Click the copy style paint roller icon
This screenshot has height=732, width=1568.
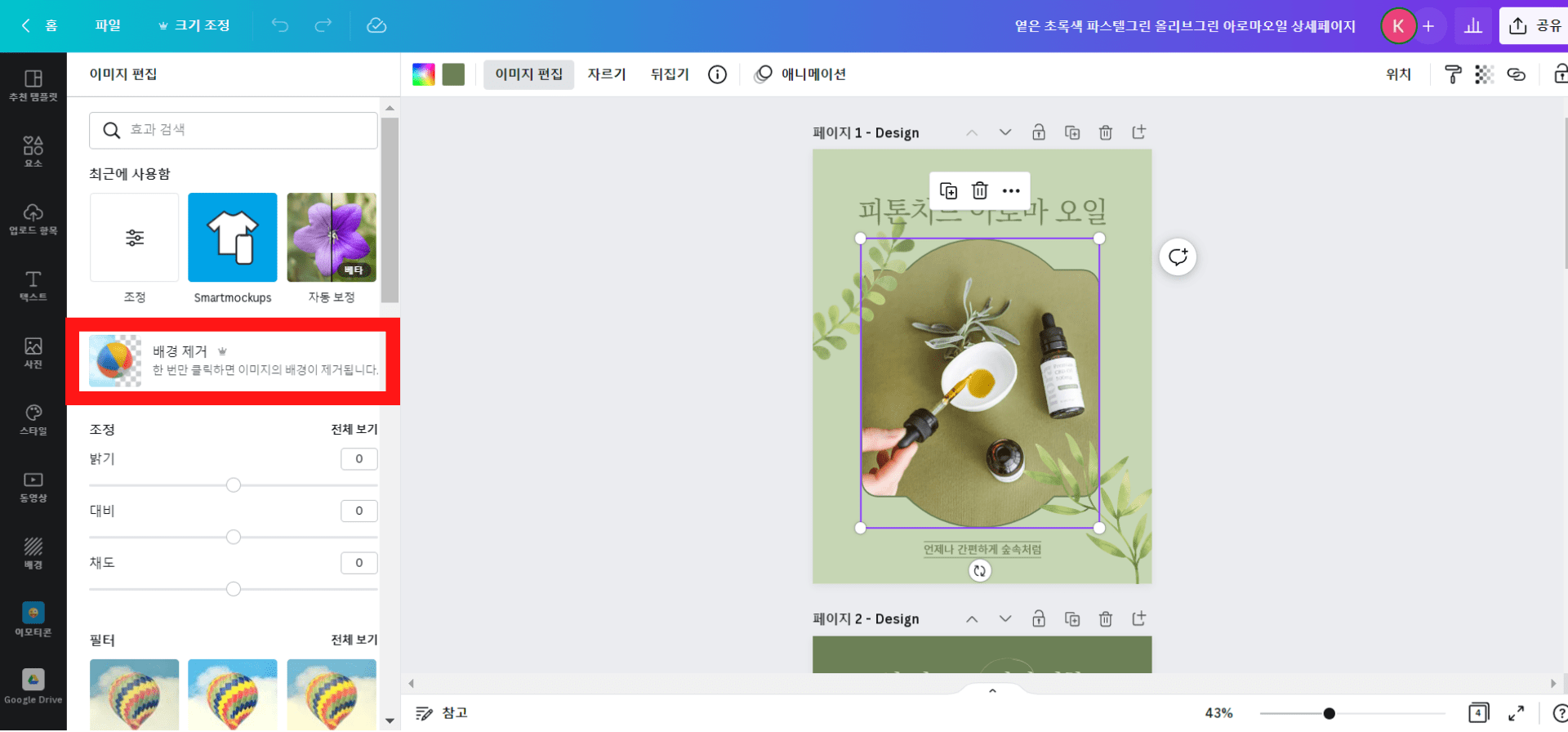[1452, 74]
